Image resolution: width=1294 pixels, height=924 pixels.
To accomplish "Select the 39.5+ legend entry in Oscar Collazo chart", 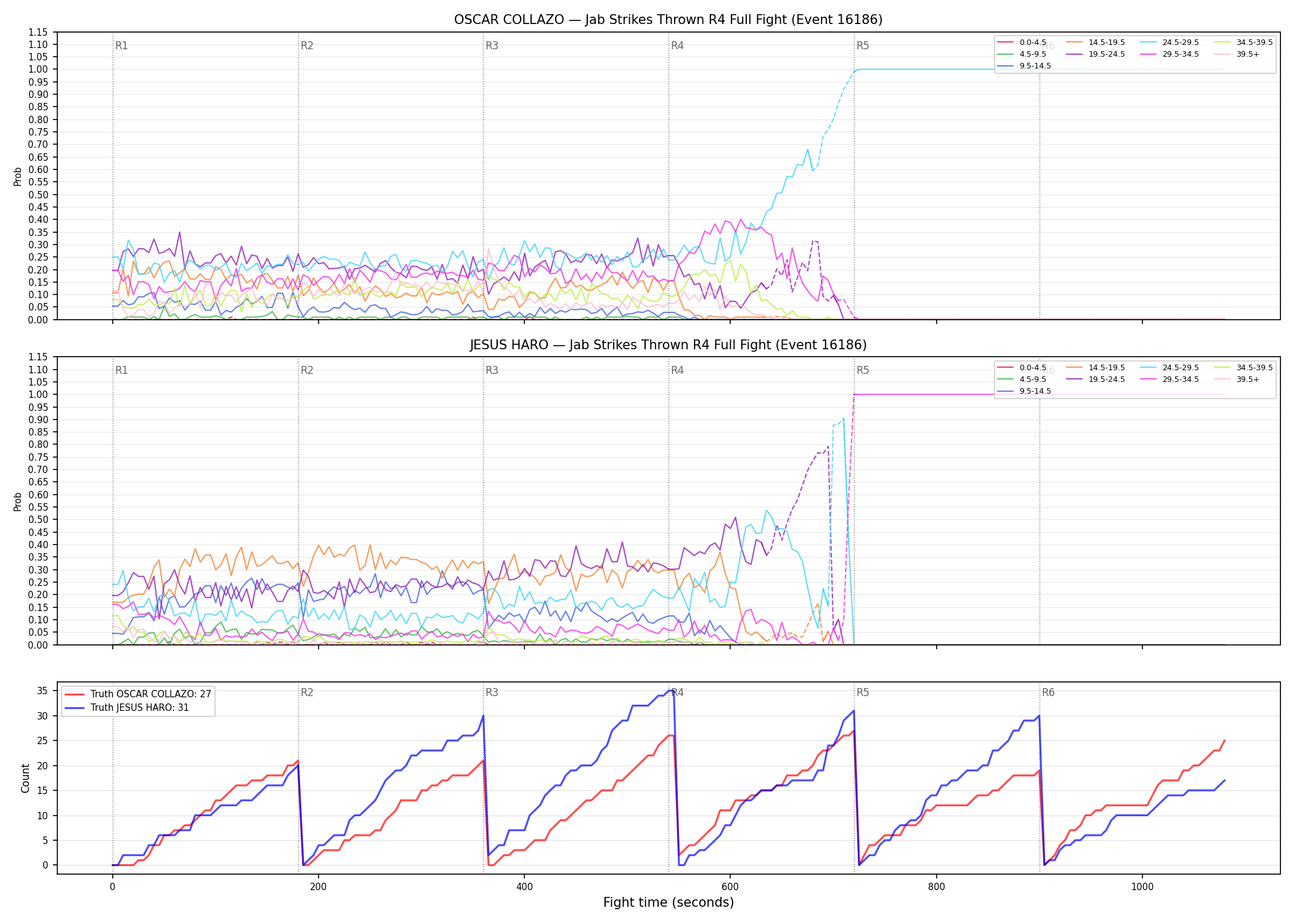I will (1237, 54).
